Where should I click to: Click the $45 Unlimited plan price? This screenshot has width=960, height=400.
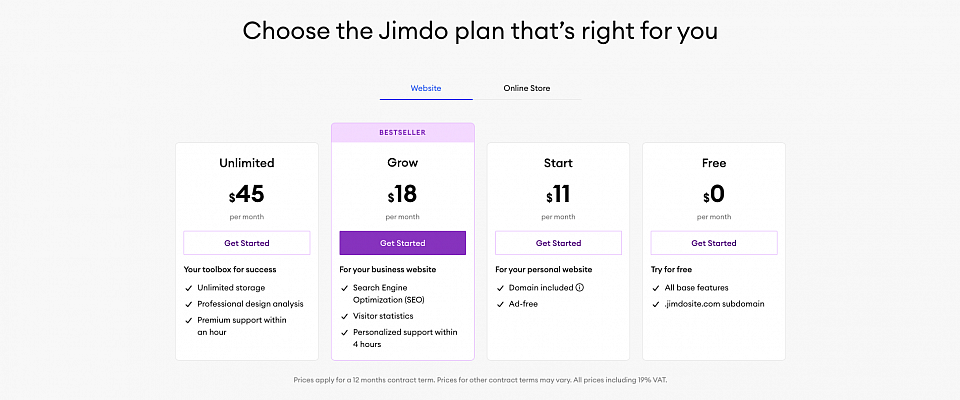(246, 194)
